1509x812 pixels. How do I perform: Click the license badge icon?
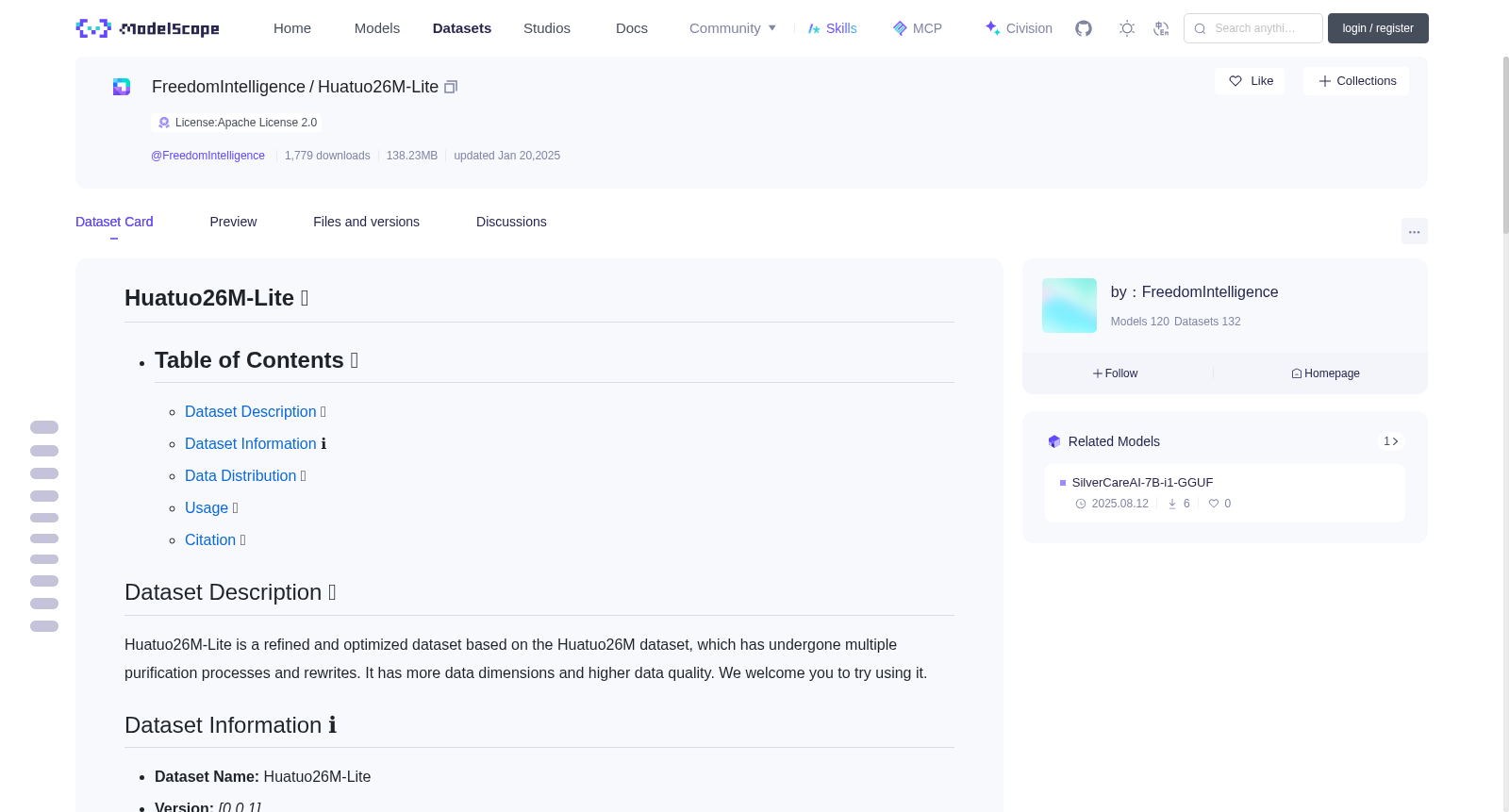[x=164, y=123]
